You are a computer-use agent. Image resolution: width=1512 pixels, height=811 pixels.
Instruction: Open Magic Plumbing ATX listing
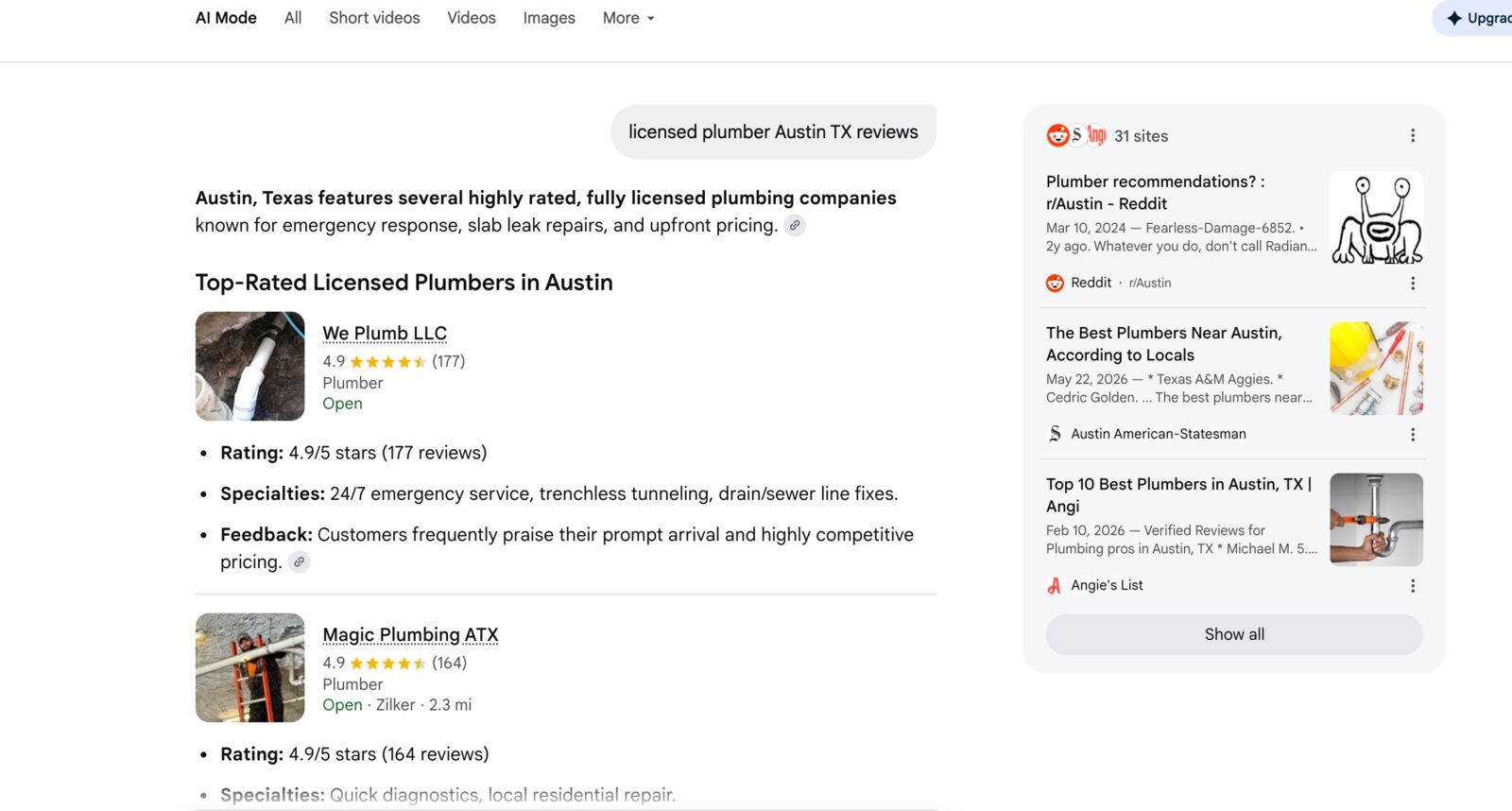tap(410, 635)
